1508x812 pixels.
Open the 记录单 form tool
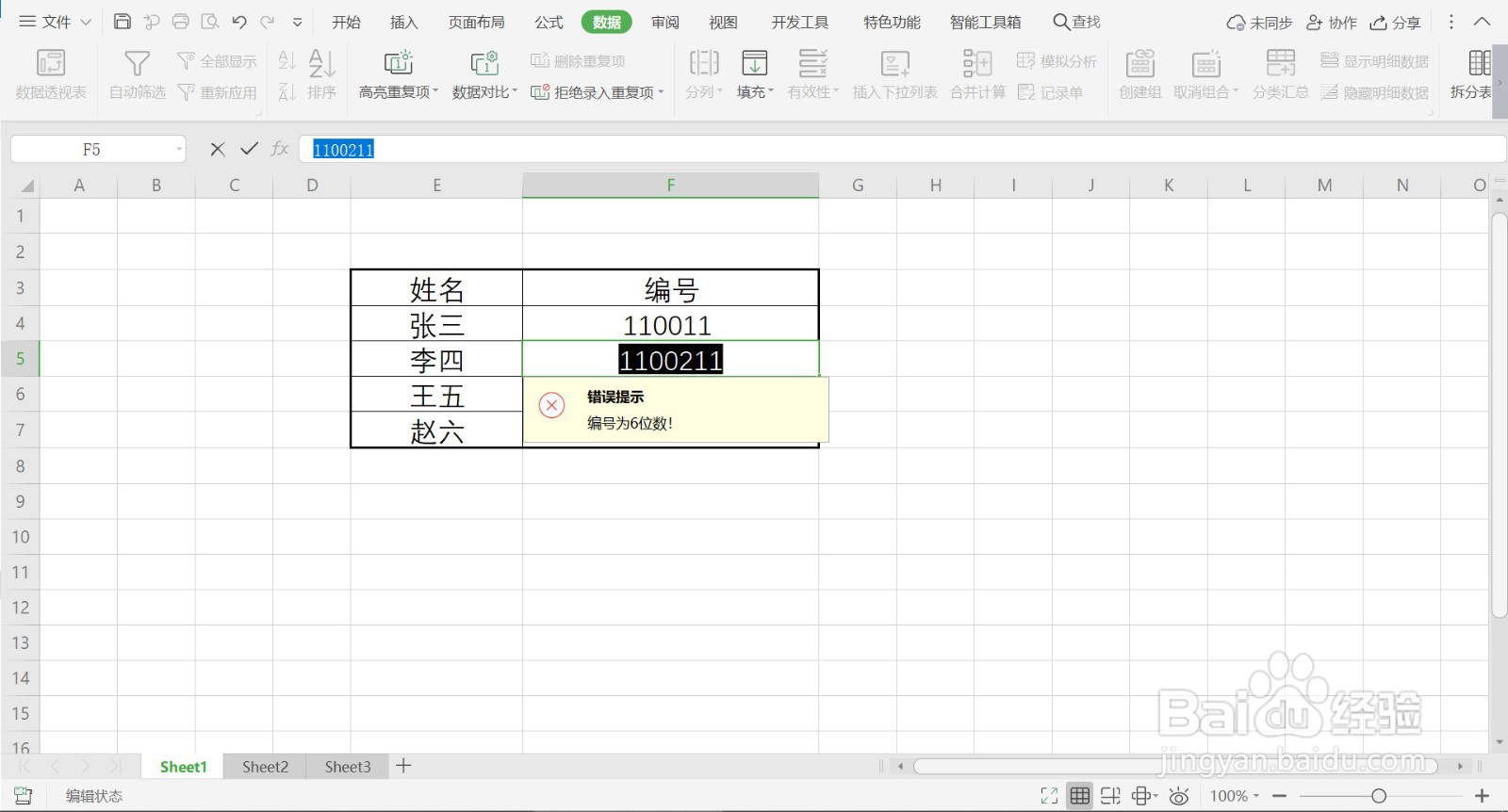point(1051,92)
